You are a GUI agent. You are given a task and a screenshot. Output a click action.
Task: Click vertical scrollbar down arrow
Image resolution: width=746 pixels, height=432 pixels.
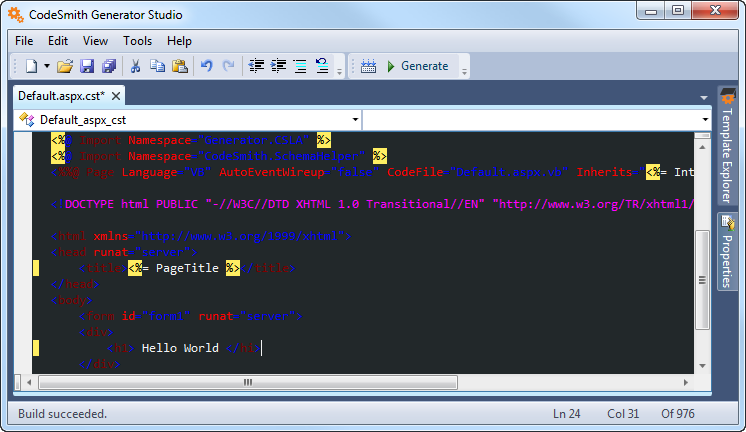point(702,365)
